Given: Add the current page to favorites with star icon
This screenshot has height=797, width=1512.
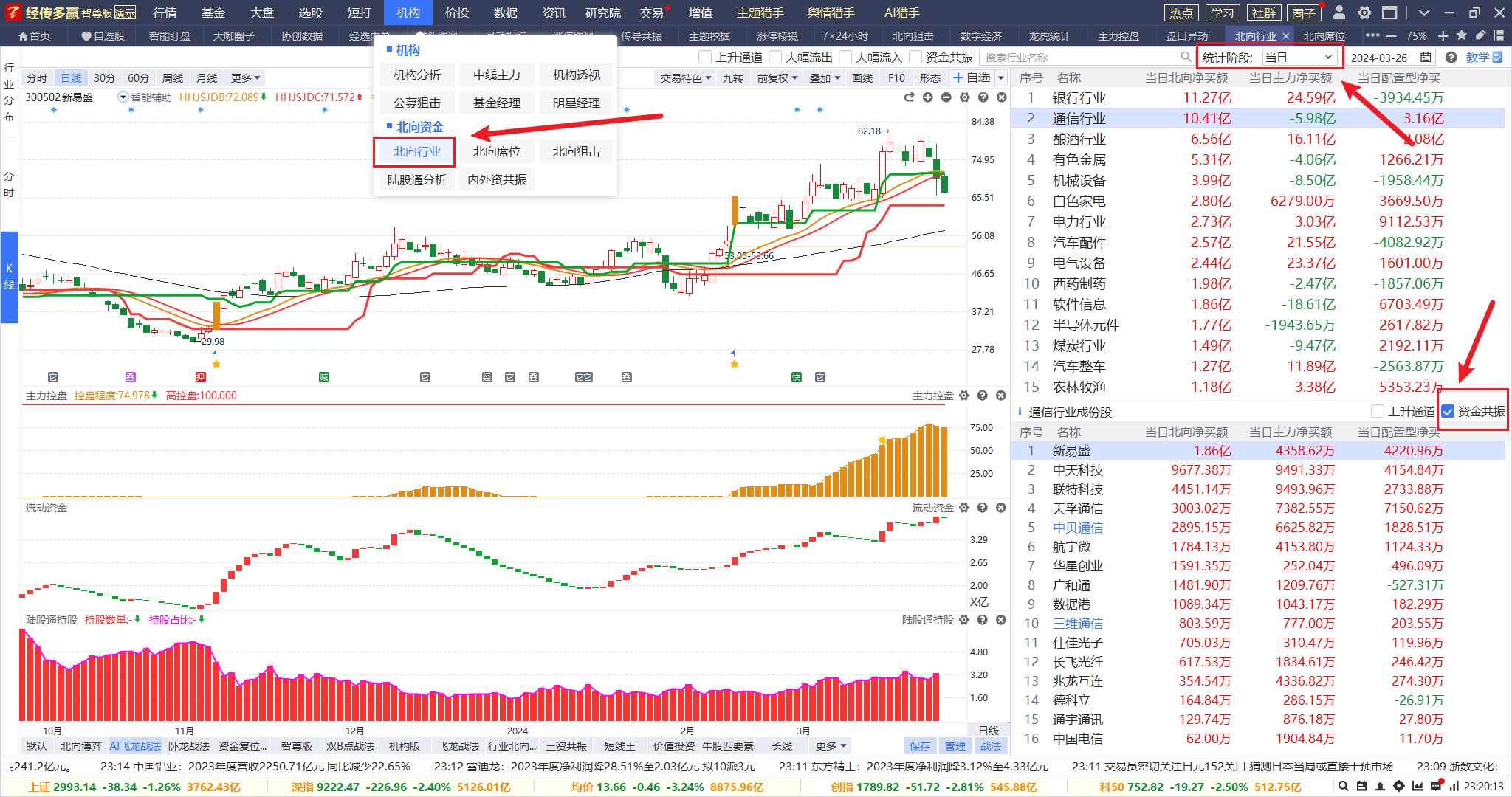Looking at the screenshot, I should (x=1462, y=35).
